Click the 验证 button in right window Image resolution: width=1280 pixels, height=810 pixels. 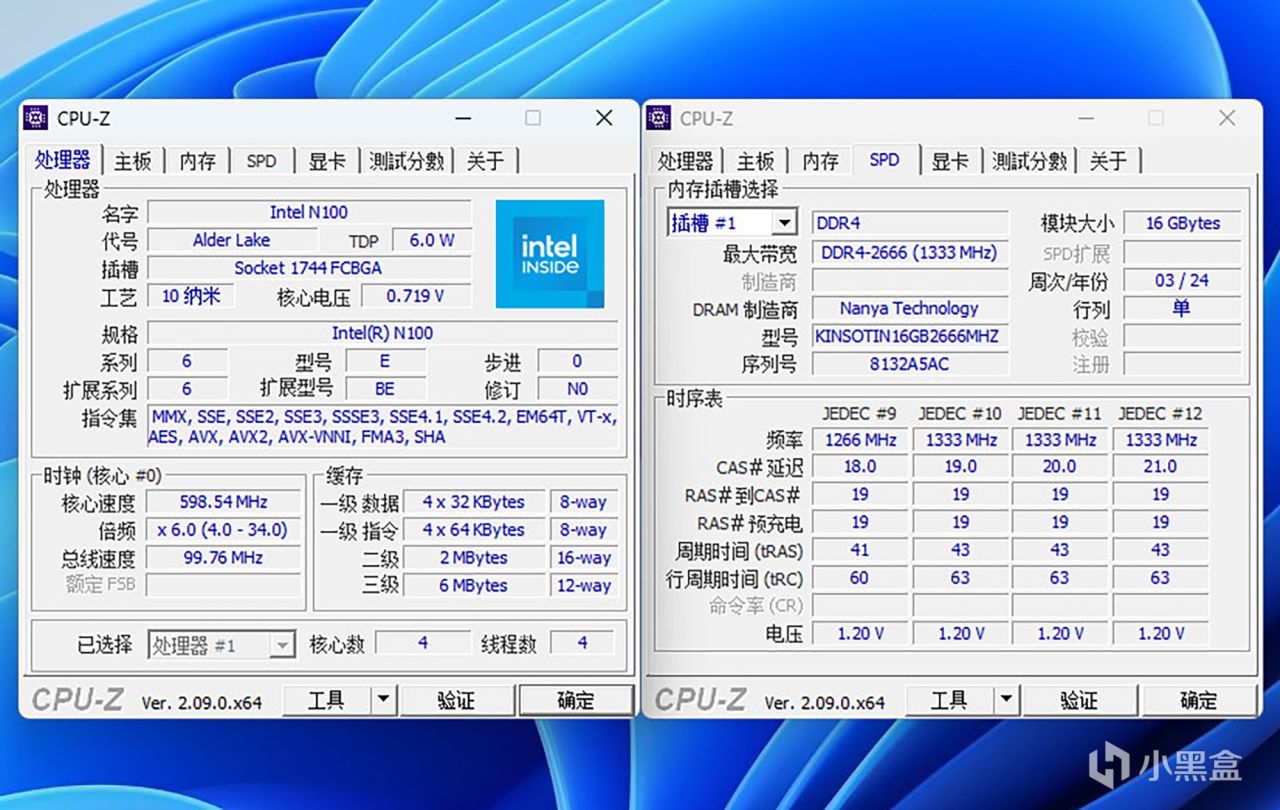(x=1080, y=700)
